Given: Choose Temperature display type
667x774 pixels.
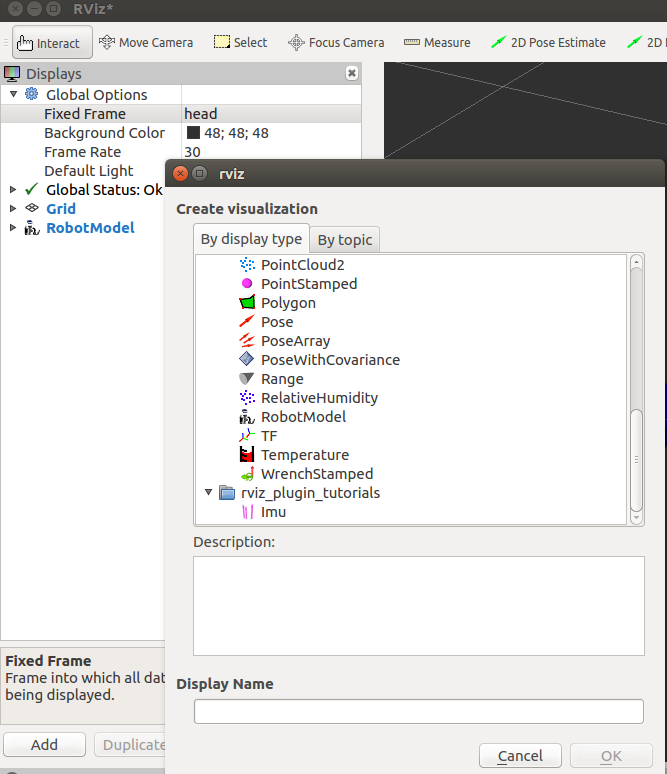Looking at the screenshot, I should point(305,455).
